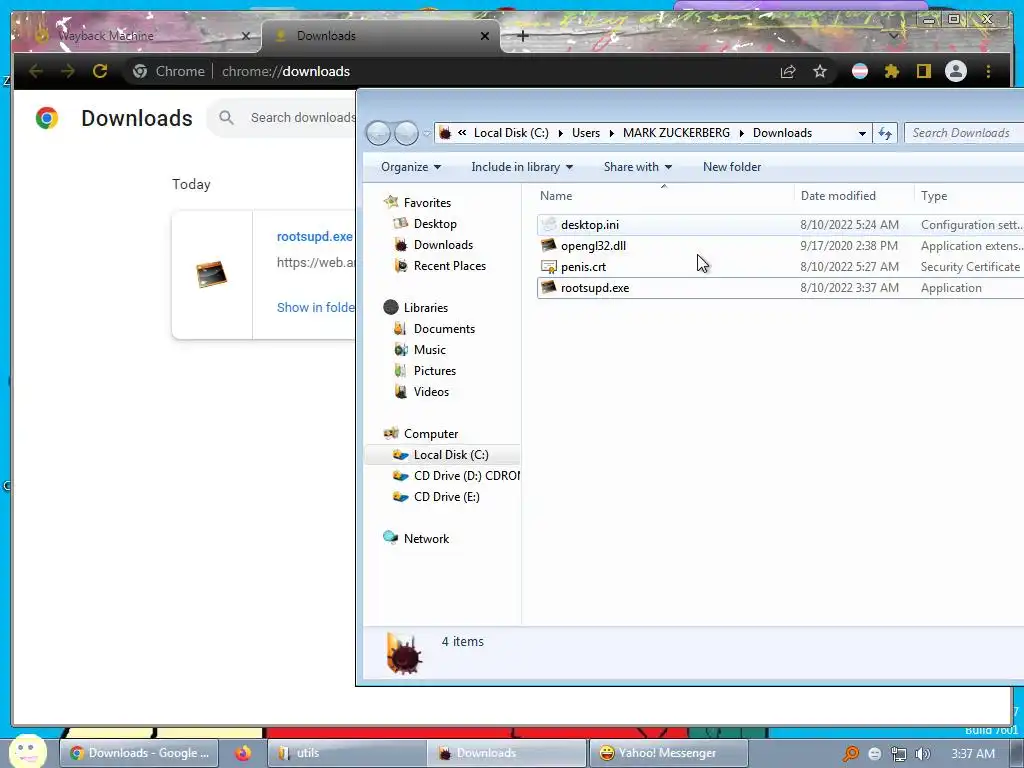Reload the Chrome downloads page
1024x768 pixels.
coord(100,71)
